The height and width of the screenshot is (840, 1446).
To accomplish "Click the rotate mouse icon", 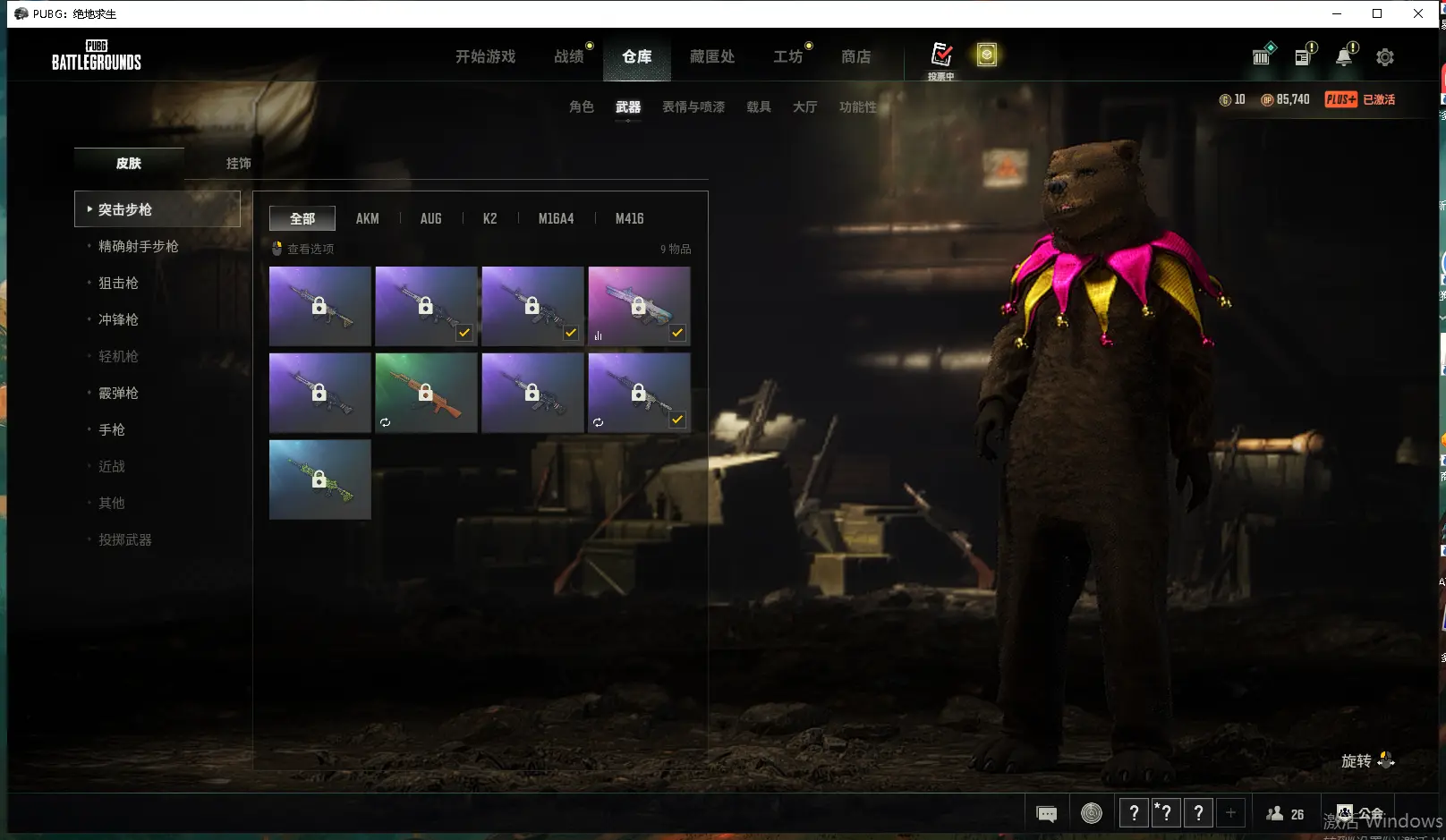I will coord(1386,761).
